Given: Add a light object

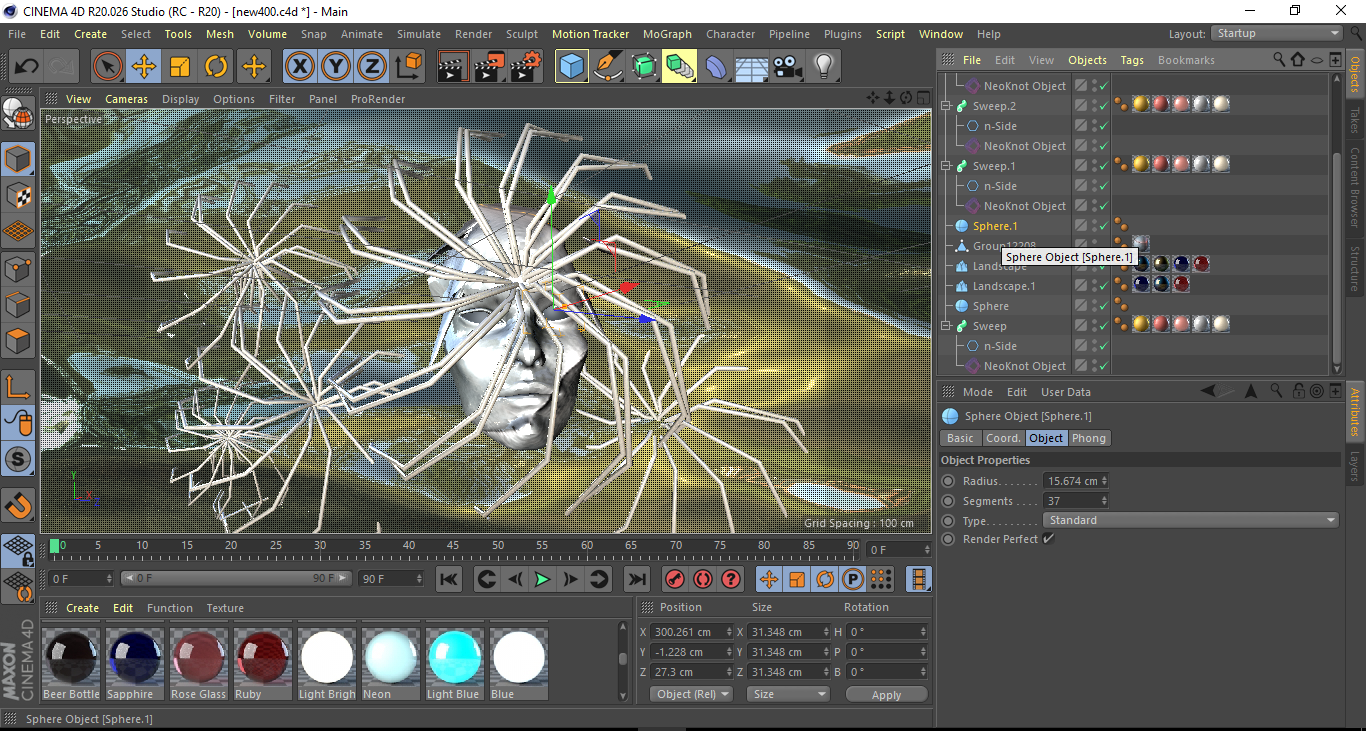Looking at the screenshot, I should [824, 67].
